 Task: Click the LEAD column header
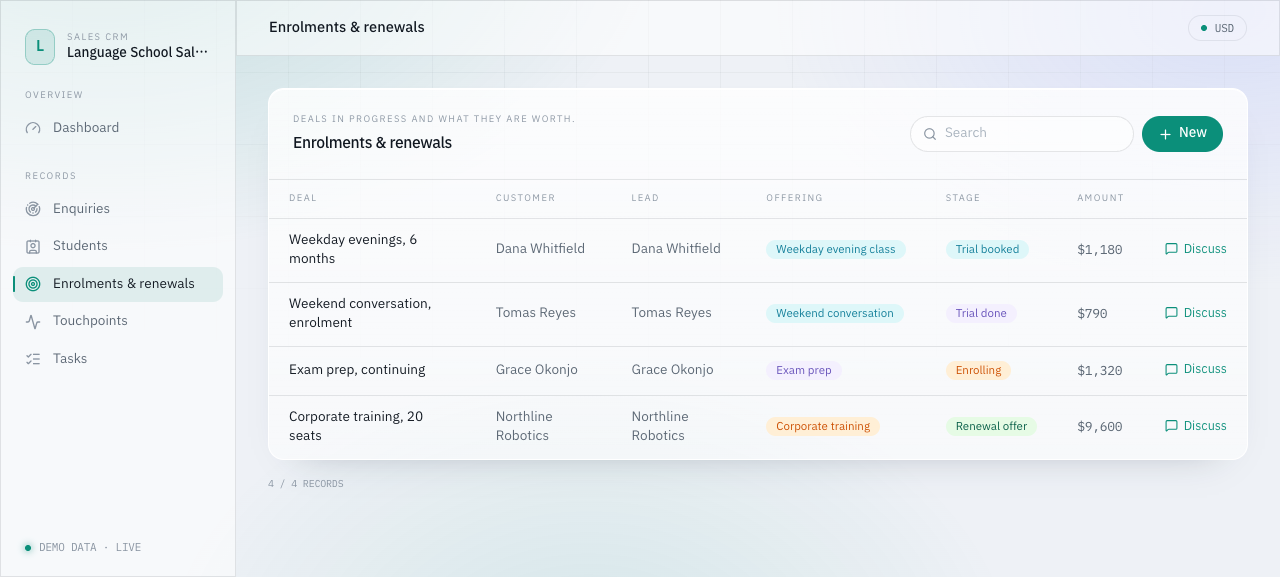pyautogui.click(x=645, y=198)
